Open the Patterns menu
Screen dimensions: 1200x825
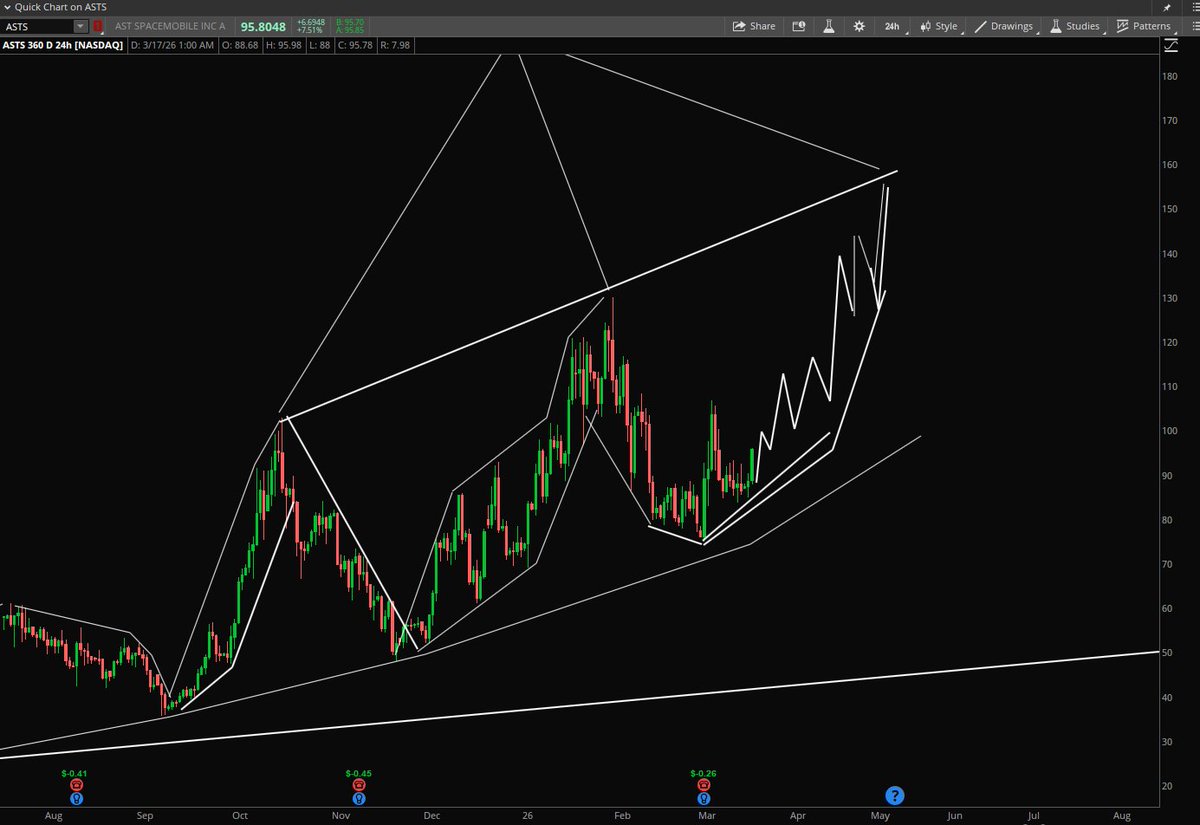(x=1144, y=26)
